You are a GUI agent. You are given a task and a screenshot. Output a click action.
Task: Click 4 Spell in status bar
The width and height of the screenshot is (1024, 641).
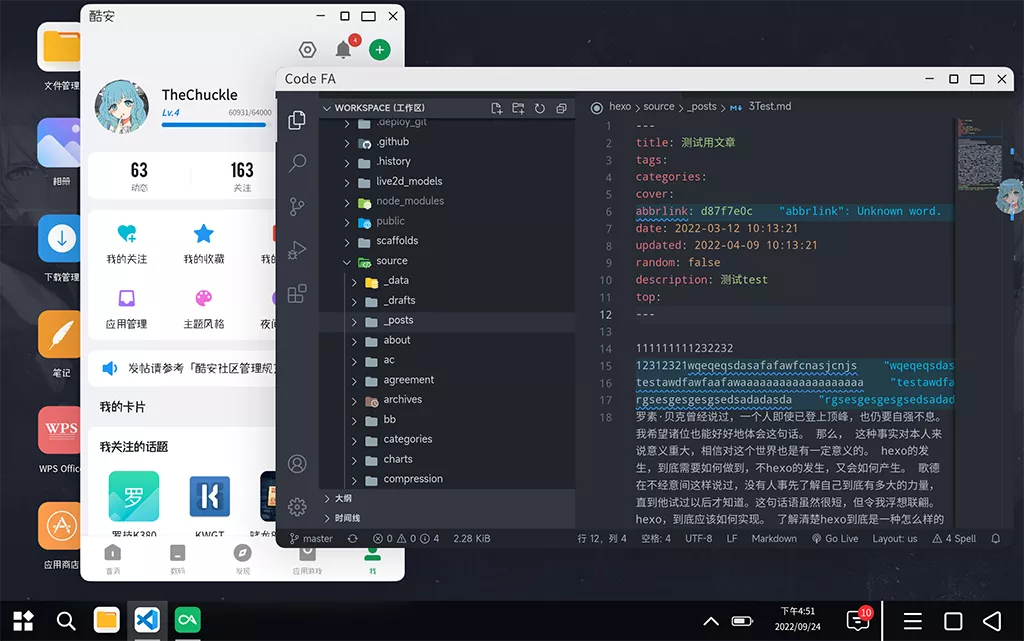954,539
